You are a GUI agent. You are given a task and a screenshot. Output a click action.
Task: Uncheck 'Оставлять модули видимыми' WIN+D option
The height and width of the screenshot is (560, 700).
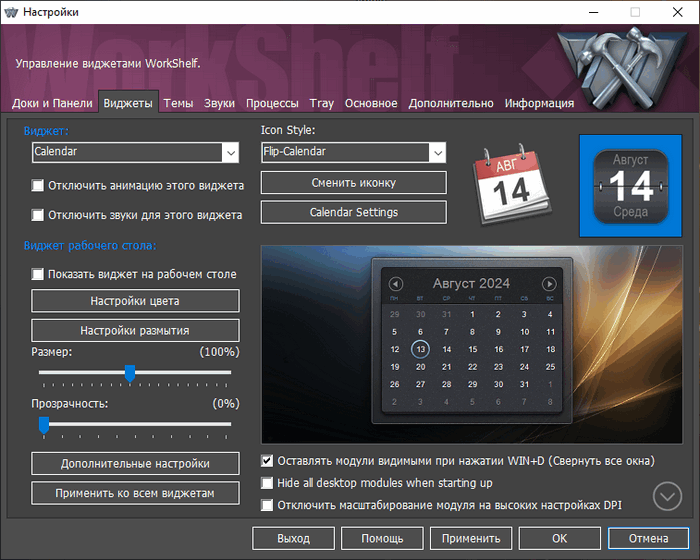point(267,461)
